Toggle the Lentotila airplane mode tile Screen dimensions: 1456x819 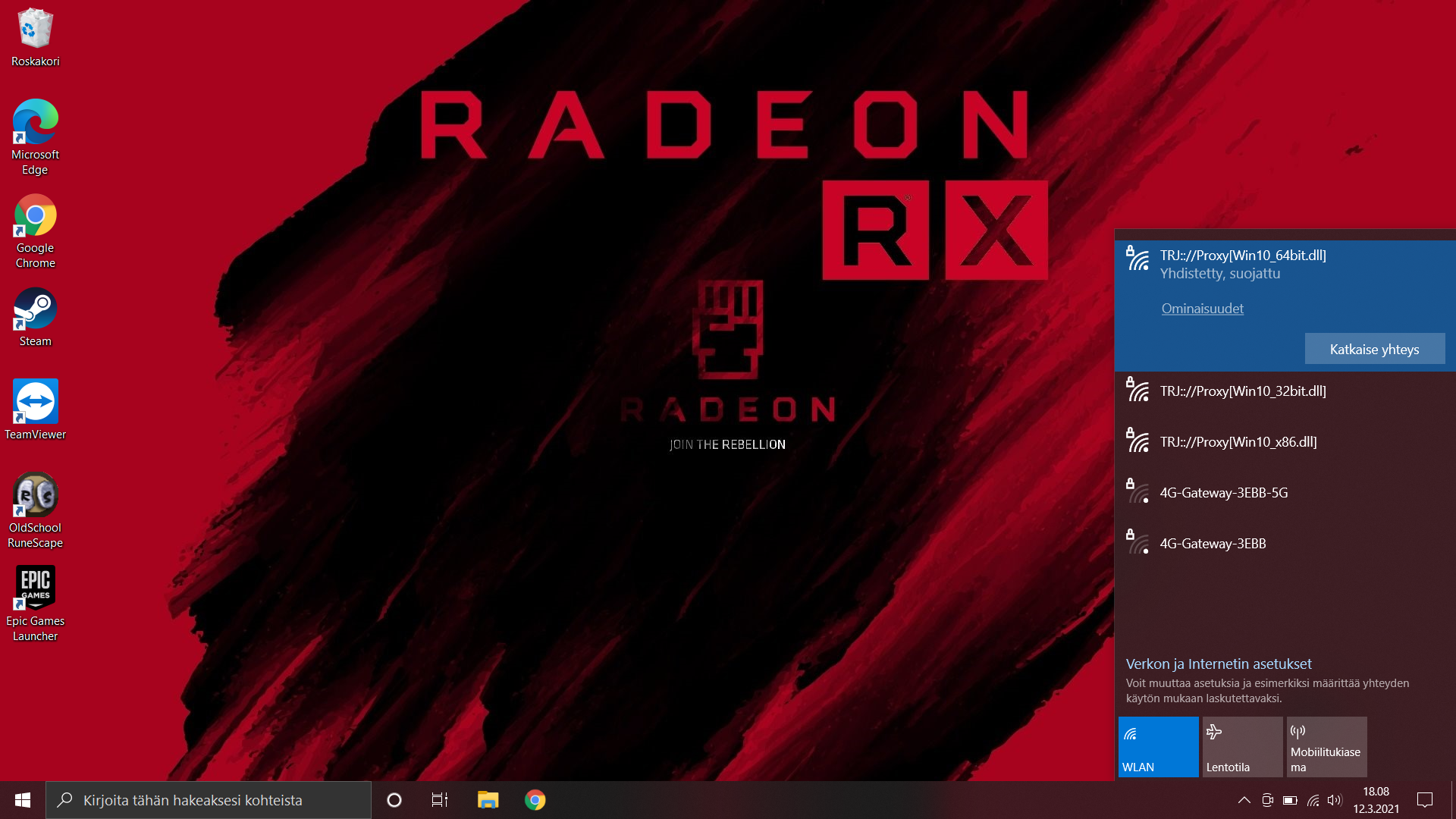1243,747
